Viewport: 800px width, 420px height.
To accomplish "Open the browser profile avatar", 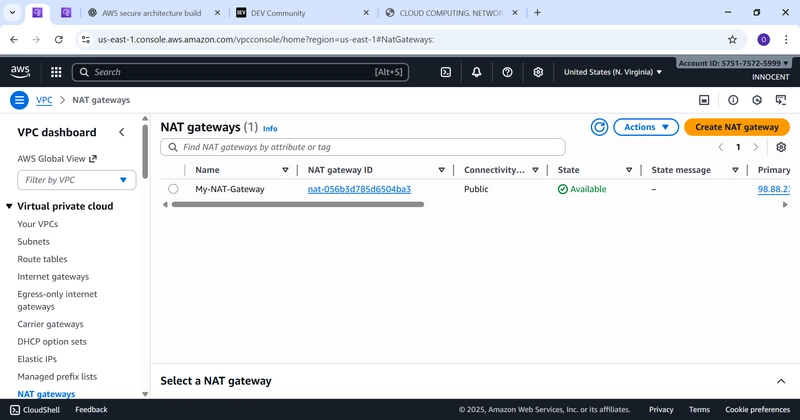I will click(764, 39).
